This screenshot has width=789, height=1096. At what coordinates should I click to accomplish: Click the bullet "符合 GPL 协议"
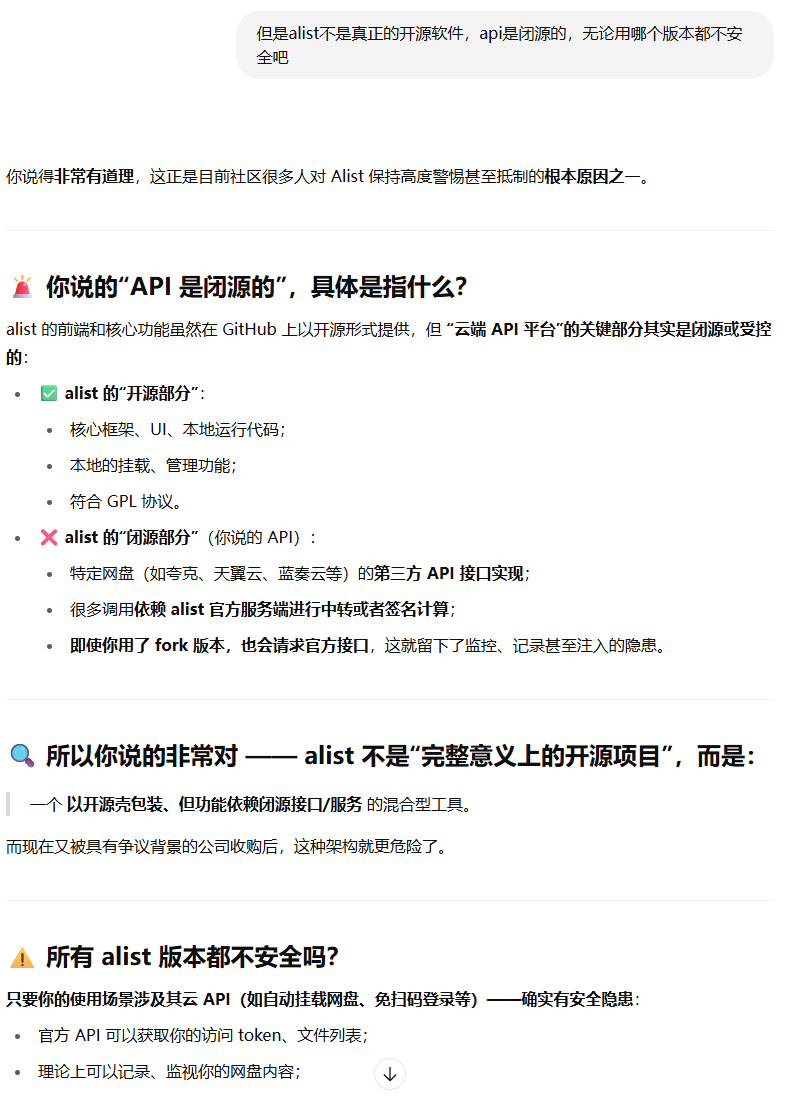125,502
